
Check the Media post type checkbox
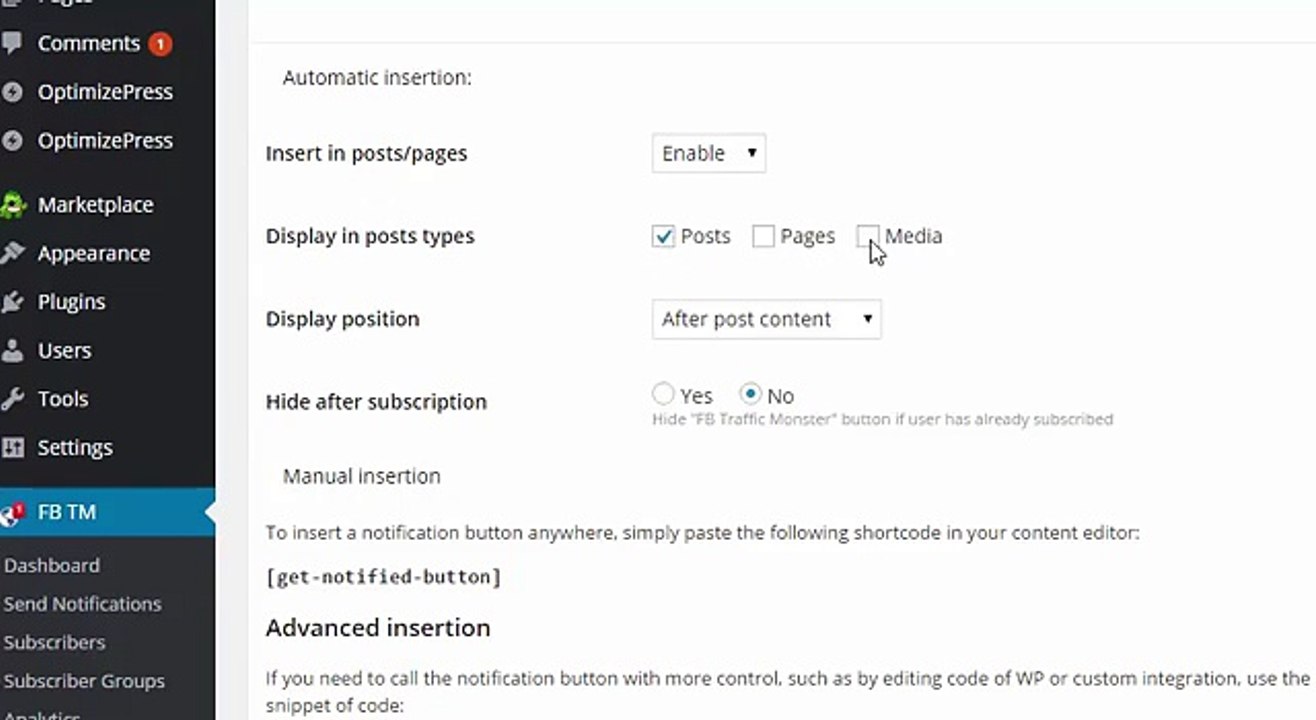(x=867, y=236)
